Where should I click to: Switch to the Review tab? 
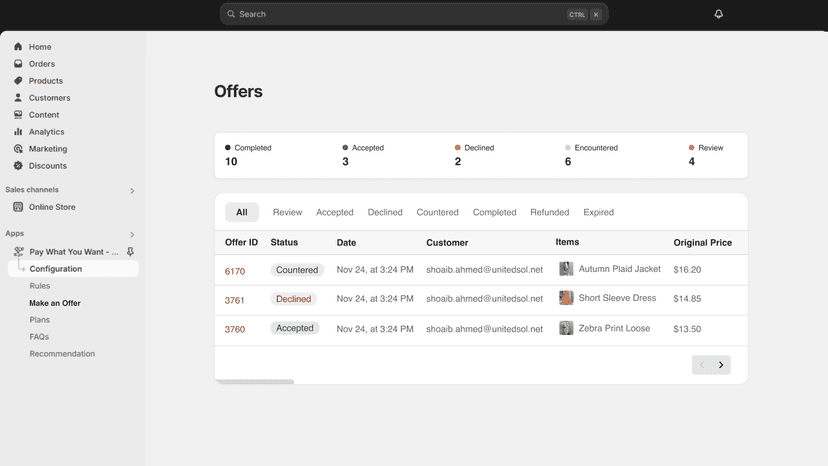tap(287, 212)
